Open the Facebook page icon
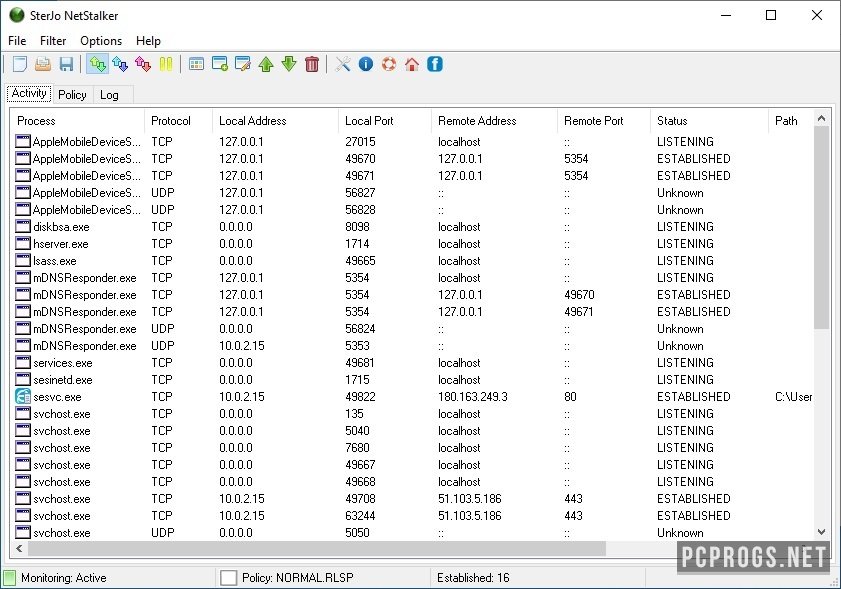The height and width of the screenshot is (589, 841). pyautogui.click(x=435, y=64)
